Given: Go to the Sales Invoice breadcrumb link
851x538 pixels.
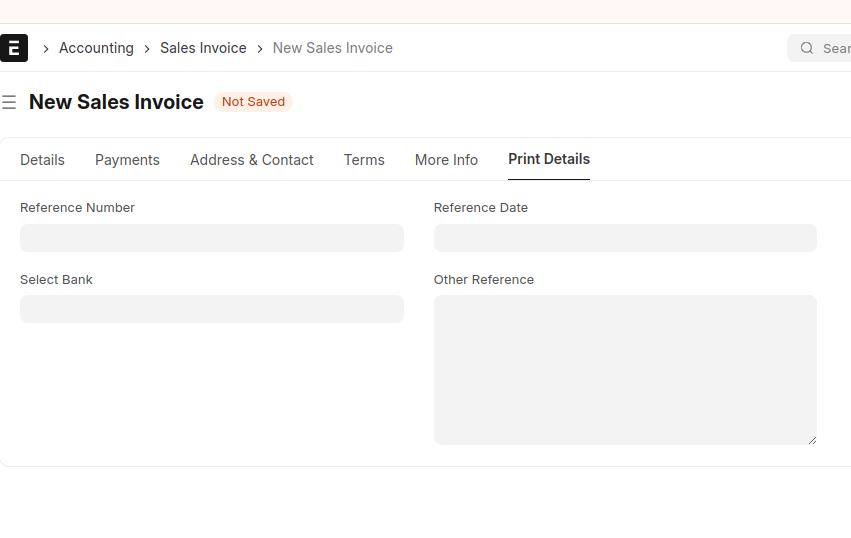Looking at the screenshot, I should pos(203,48).
